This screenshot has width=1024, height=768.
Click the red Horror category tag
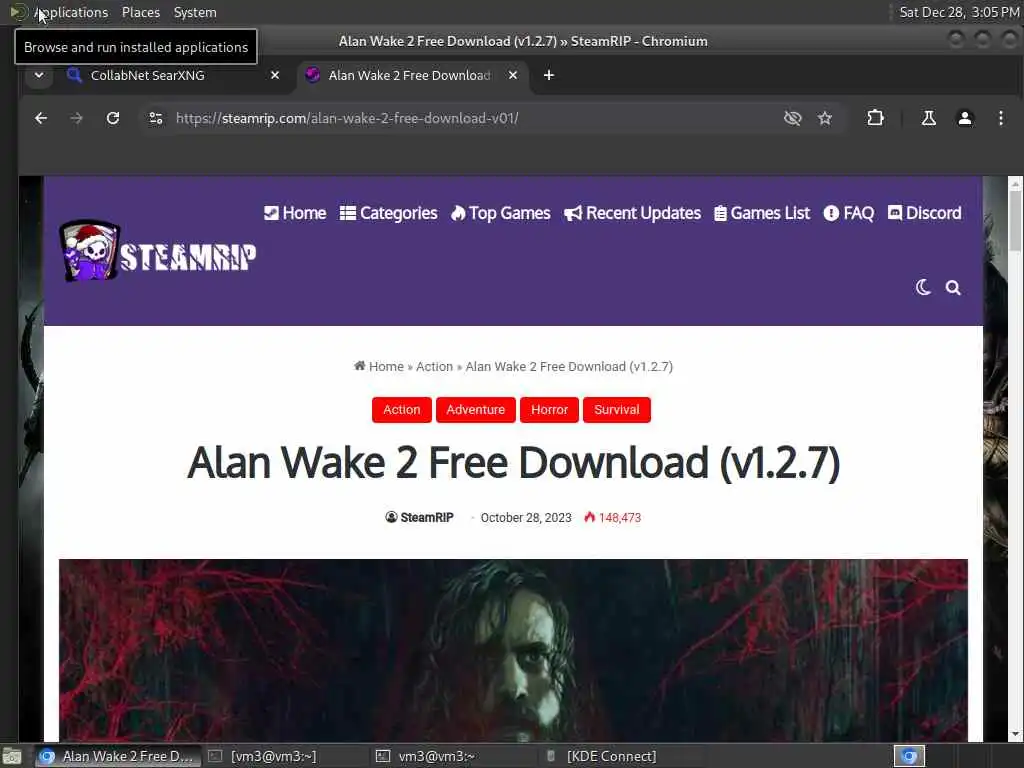(549, 409)
